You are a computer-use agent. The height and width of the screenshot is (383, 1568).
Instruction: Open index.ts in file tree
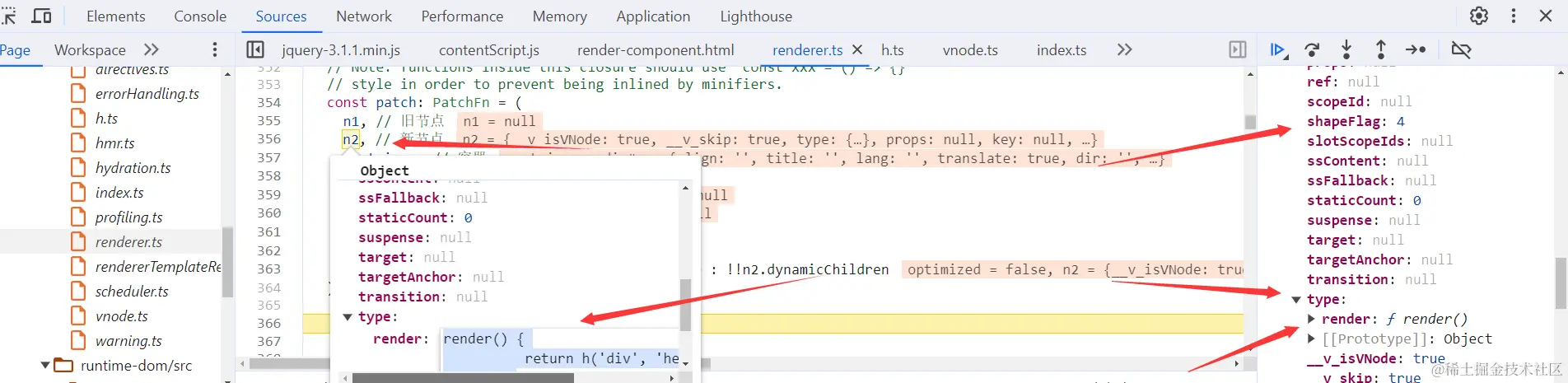[119, 193]
